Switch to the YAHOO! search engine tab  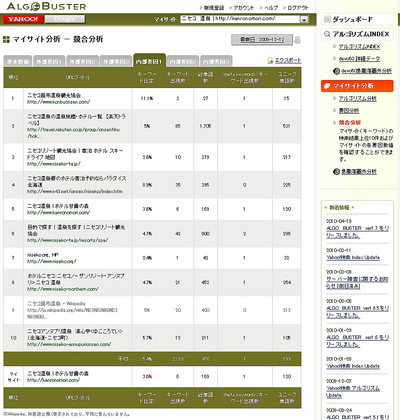[23, 19]
